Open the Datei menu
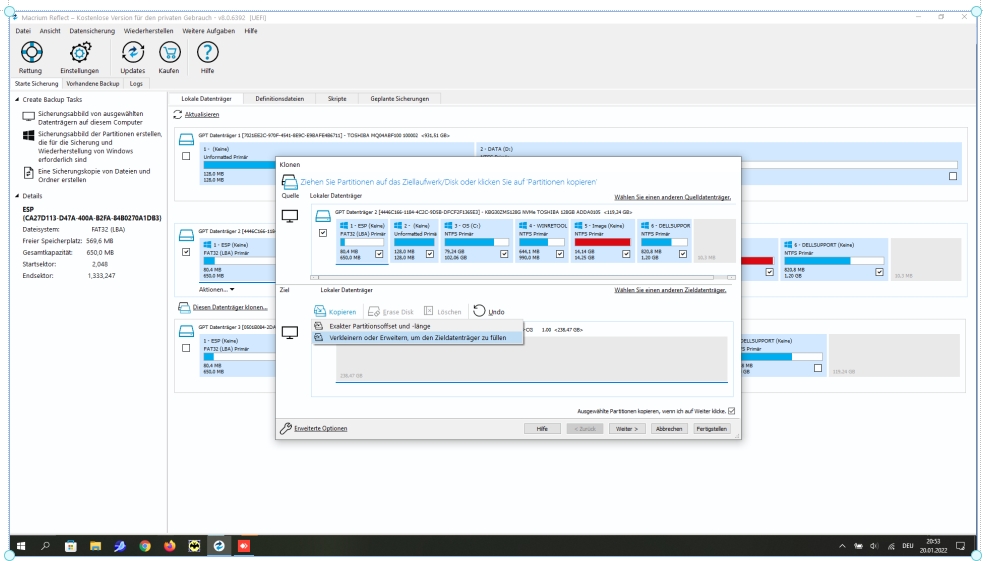The height and width of the screenshot is (561, 983). (x=23, y=31)
